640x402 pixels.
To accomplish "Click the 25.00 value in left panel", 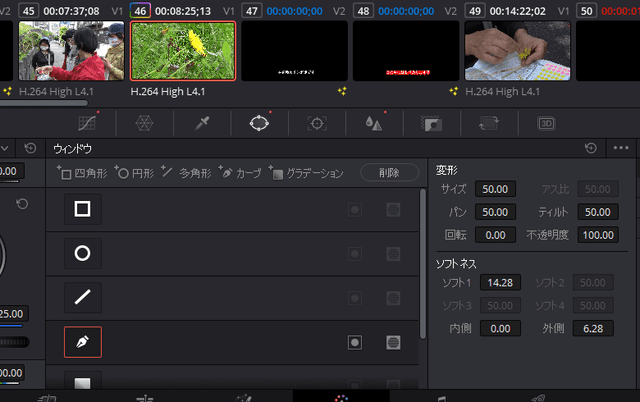I will (12, 313).
